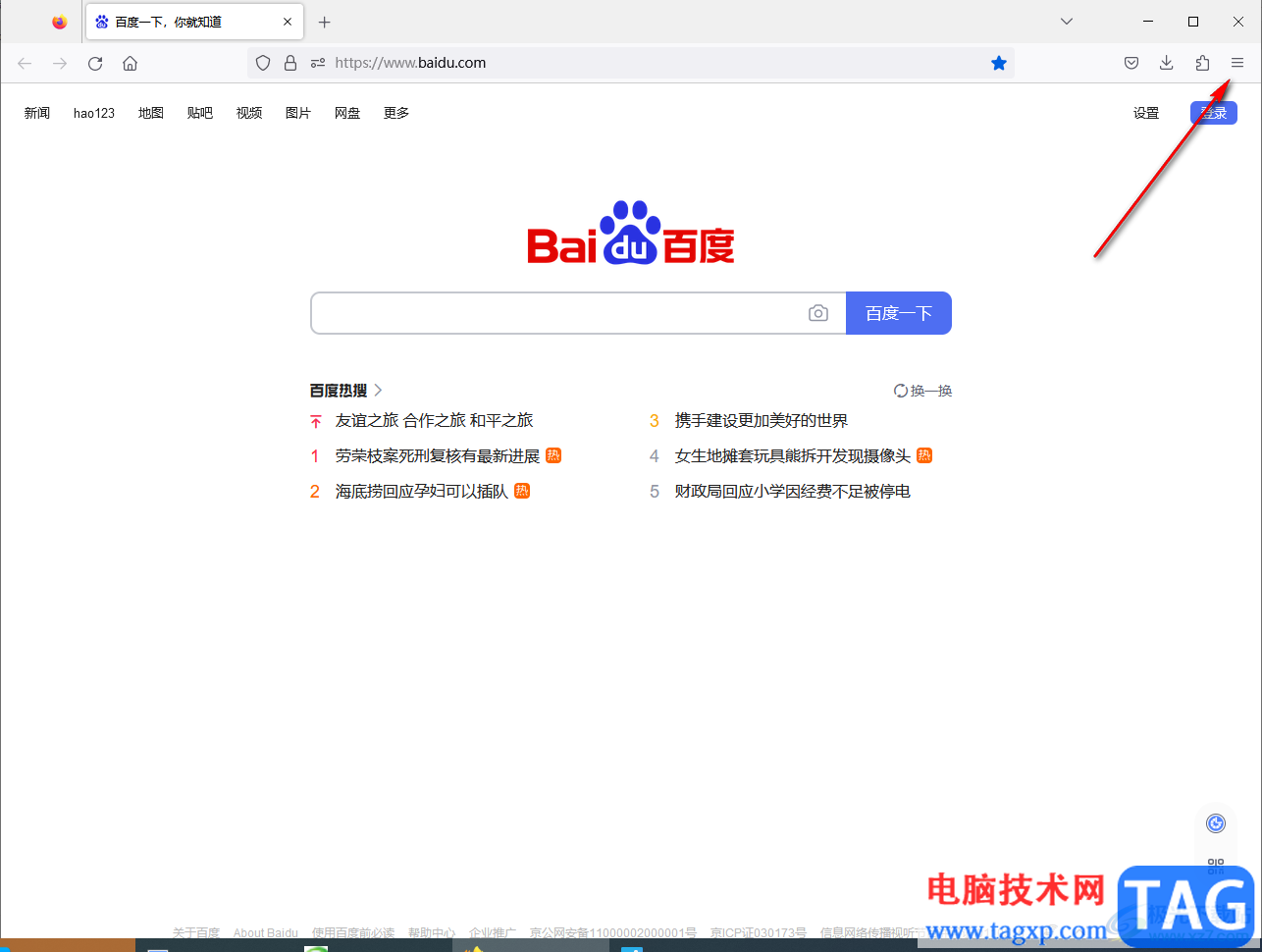Open the Baidu AI assistant floating icon
The width and height of the screenshot is (1262, 952).
pos(1216,823)
